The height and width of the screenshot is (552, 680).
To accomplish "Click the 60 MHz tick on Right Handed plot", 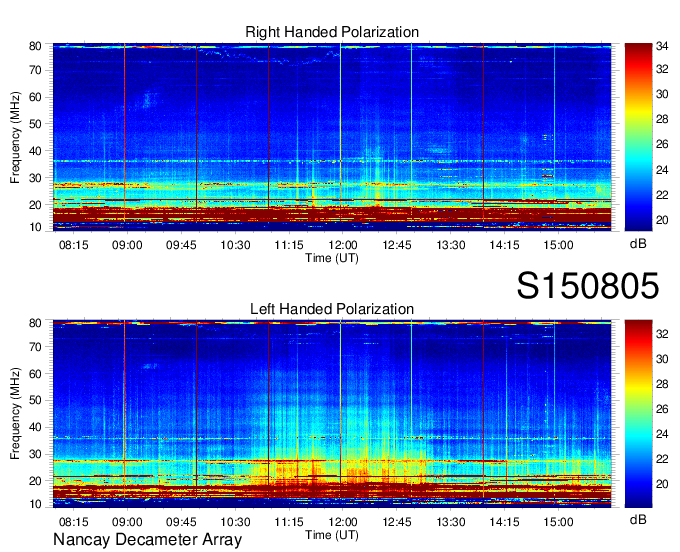I will (x=35, y=97).
